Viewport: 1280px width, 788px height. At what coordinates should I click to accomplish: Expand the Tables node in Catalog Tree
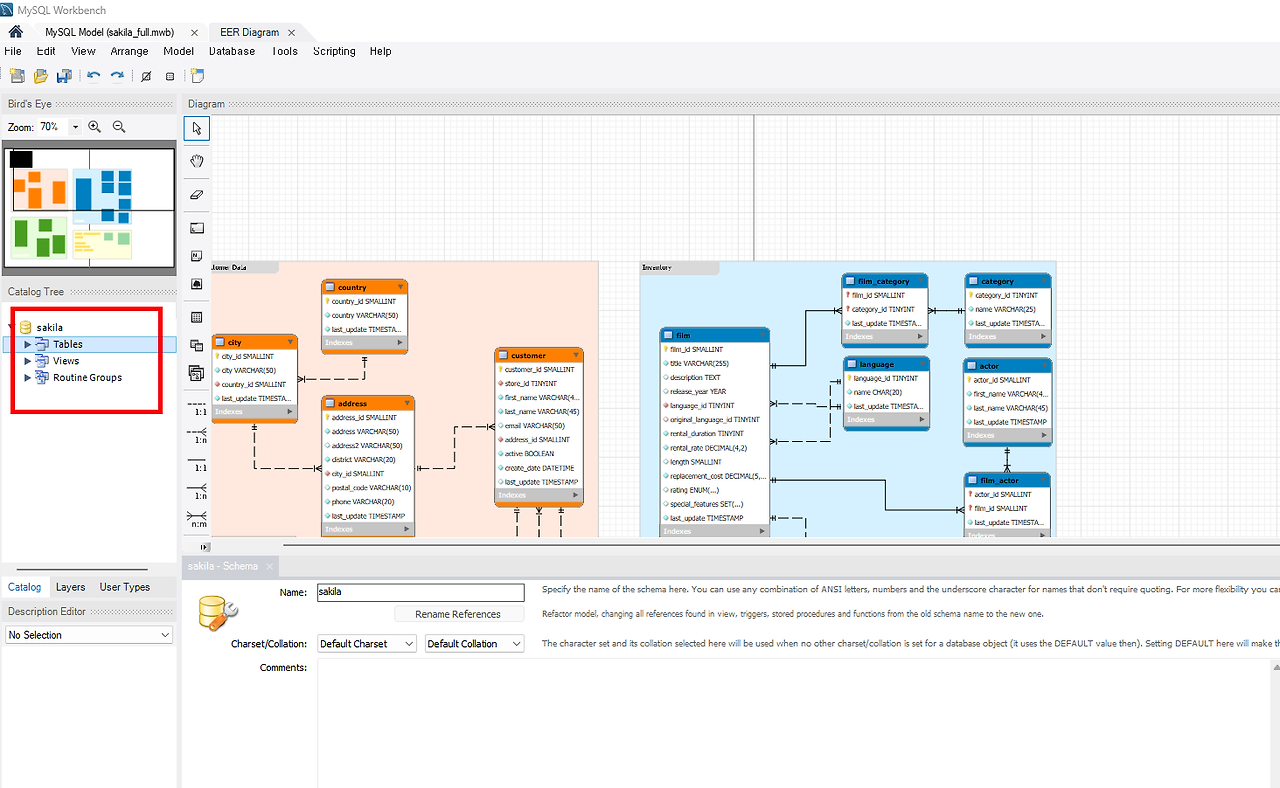pyautogui.click(x=28, y=344)
